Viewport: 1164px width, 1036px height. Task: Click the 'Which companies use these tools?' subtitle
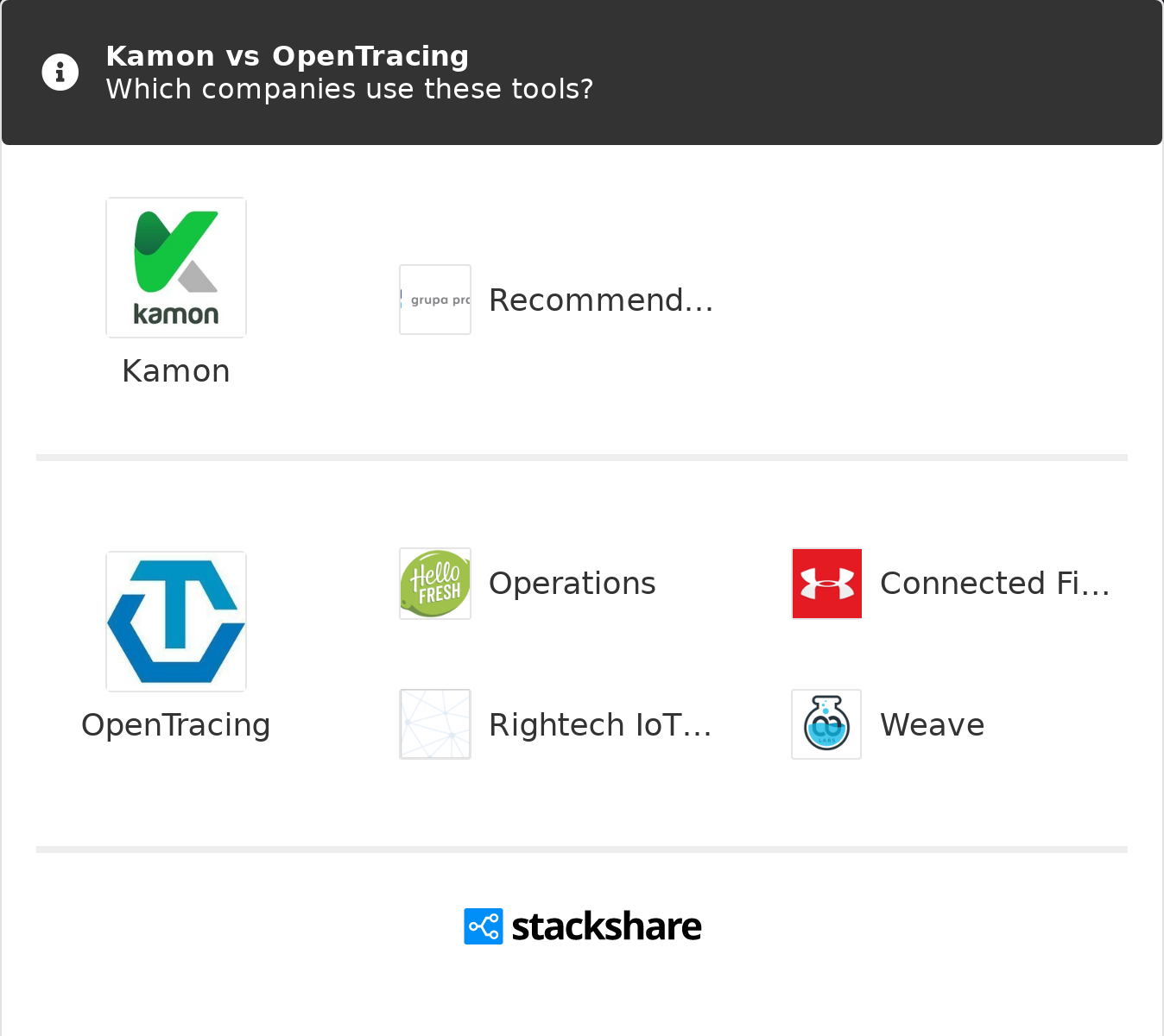tap(349, 89)
